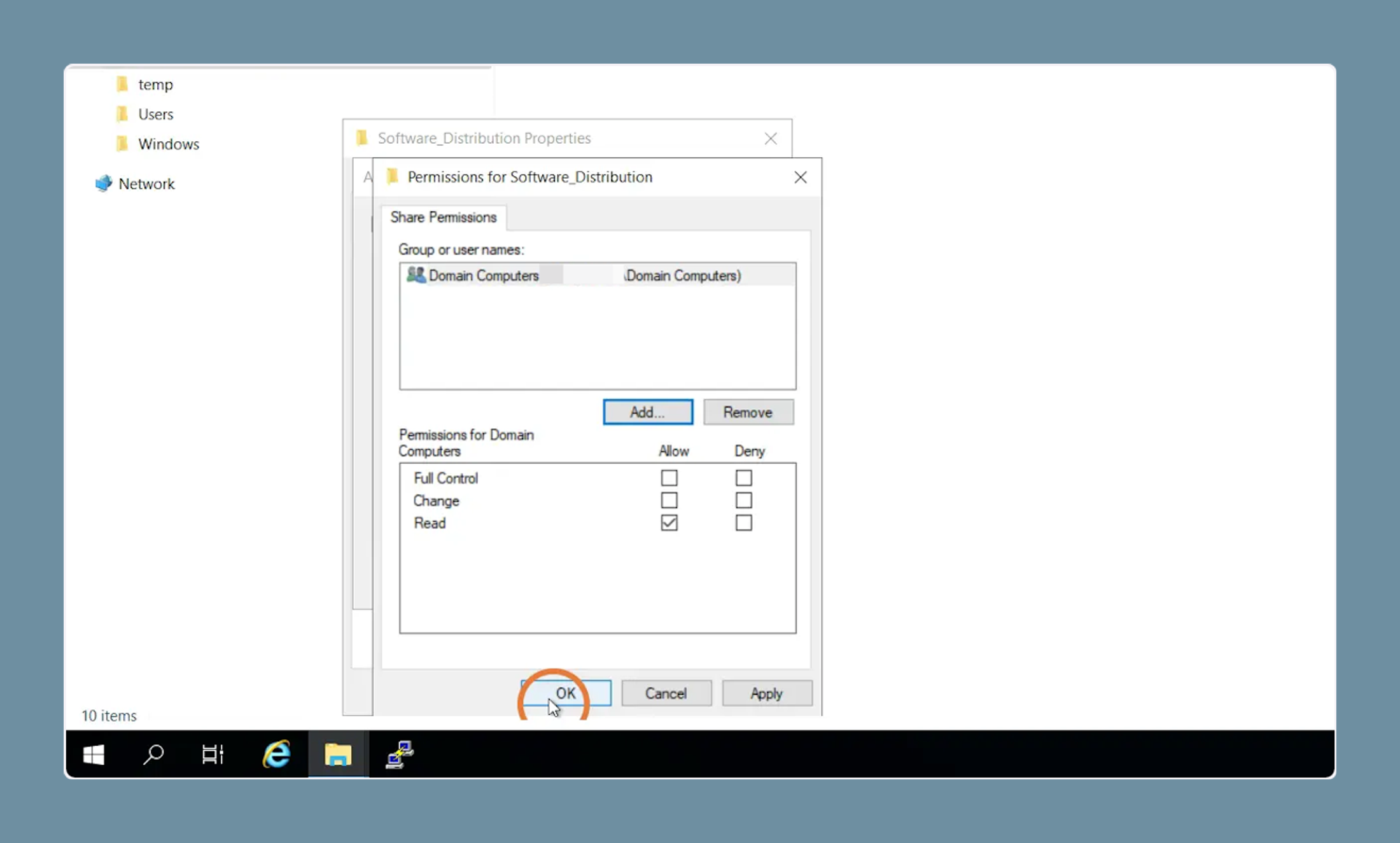Click the Remove button
This screenshot has height=843, width=1400.
click(748, 412)
